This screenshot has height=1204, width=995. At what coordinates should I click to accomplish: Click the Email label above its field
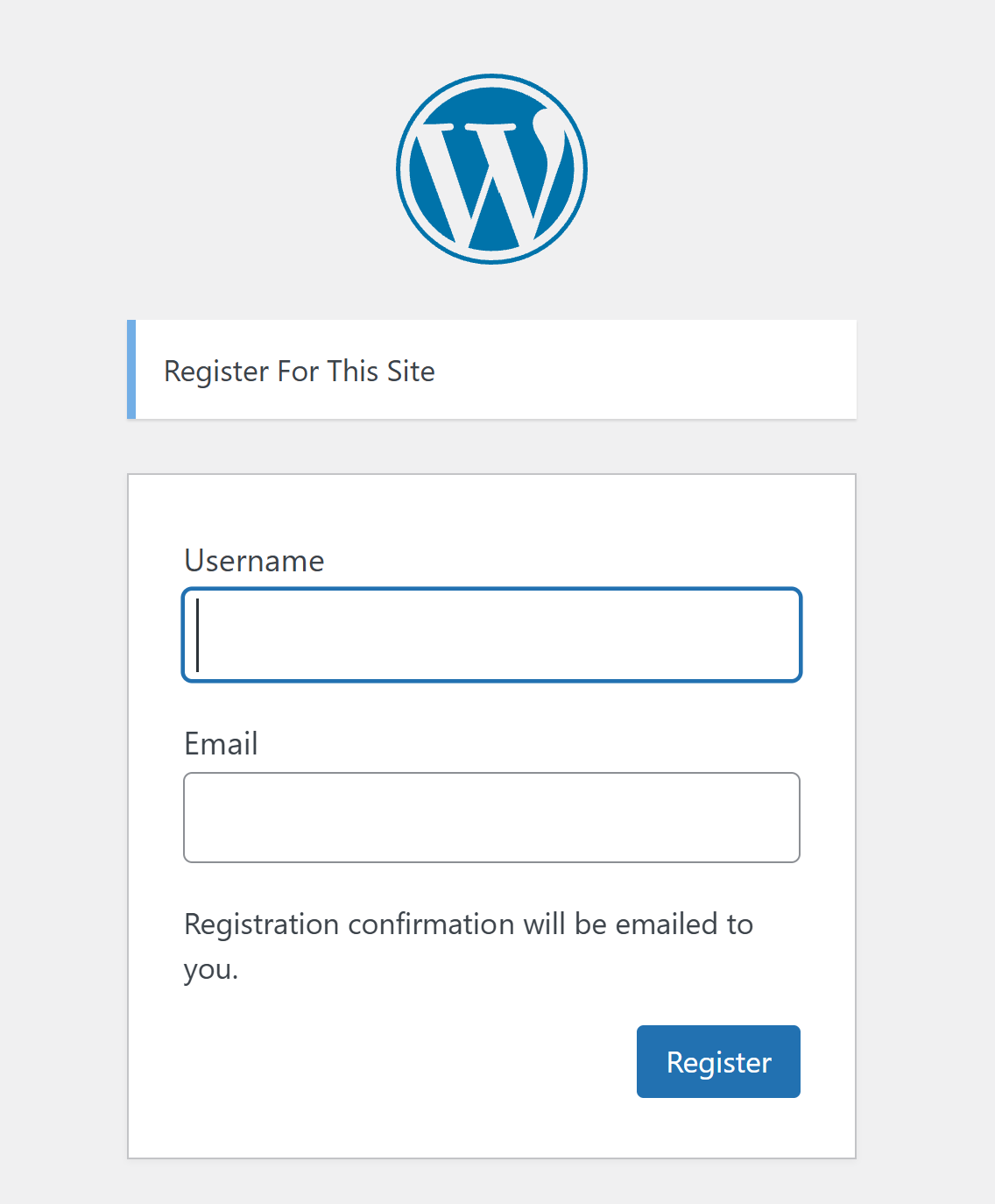tap(221, 743)
